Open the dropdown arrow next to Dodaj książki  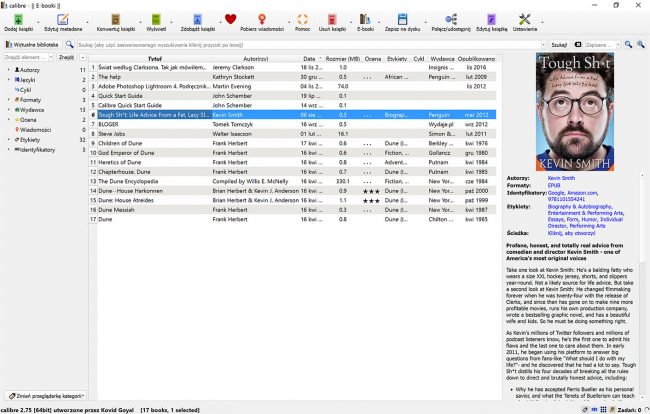pyautogui.click(x=39, y=22)
